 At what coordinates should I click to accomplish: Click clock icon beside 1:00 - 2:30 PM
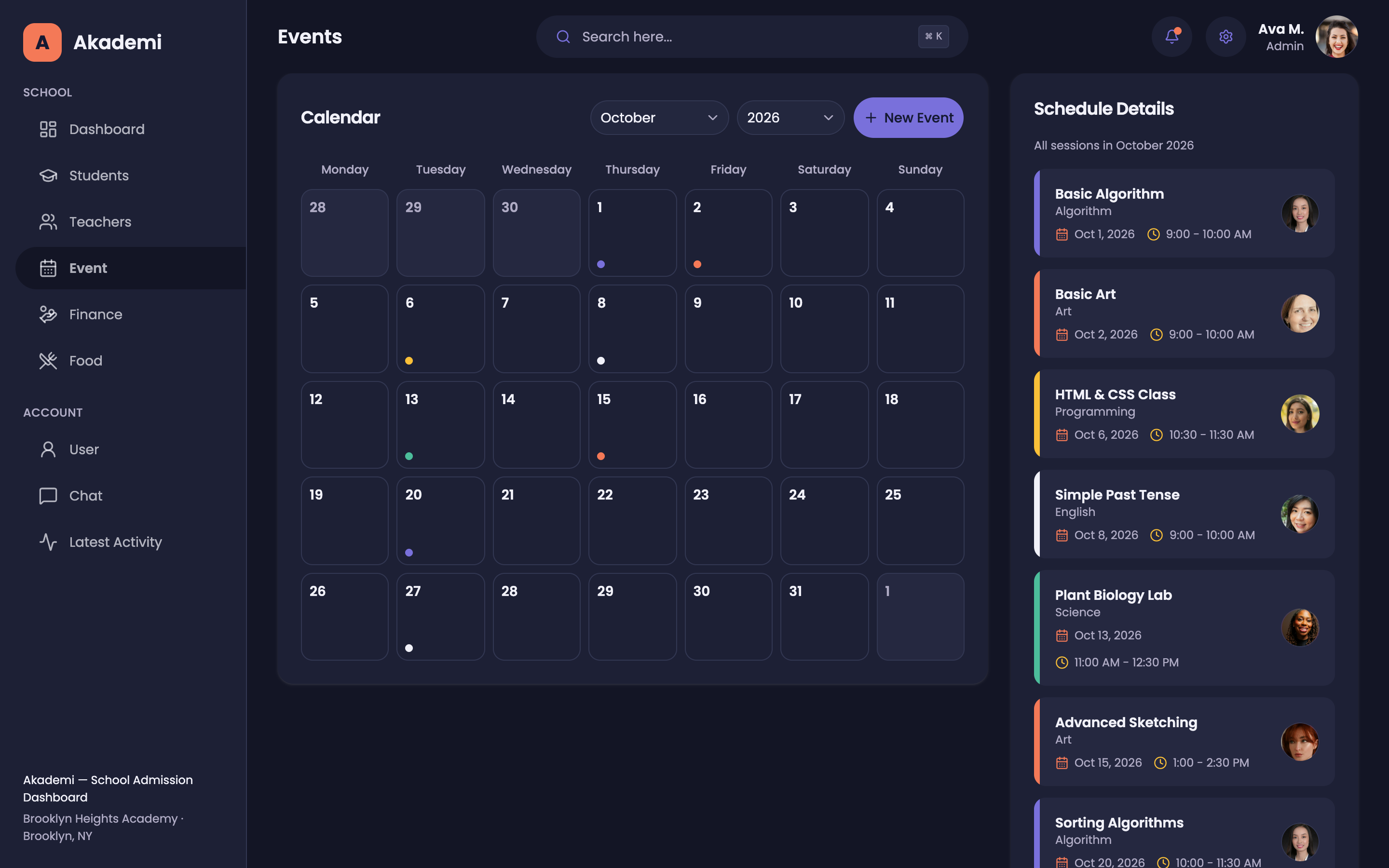click(1160, 762)
